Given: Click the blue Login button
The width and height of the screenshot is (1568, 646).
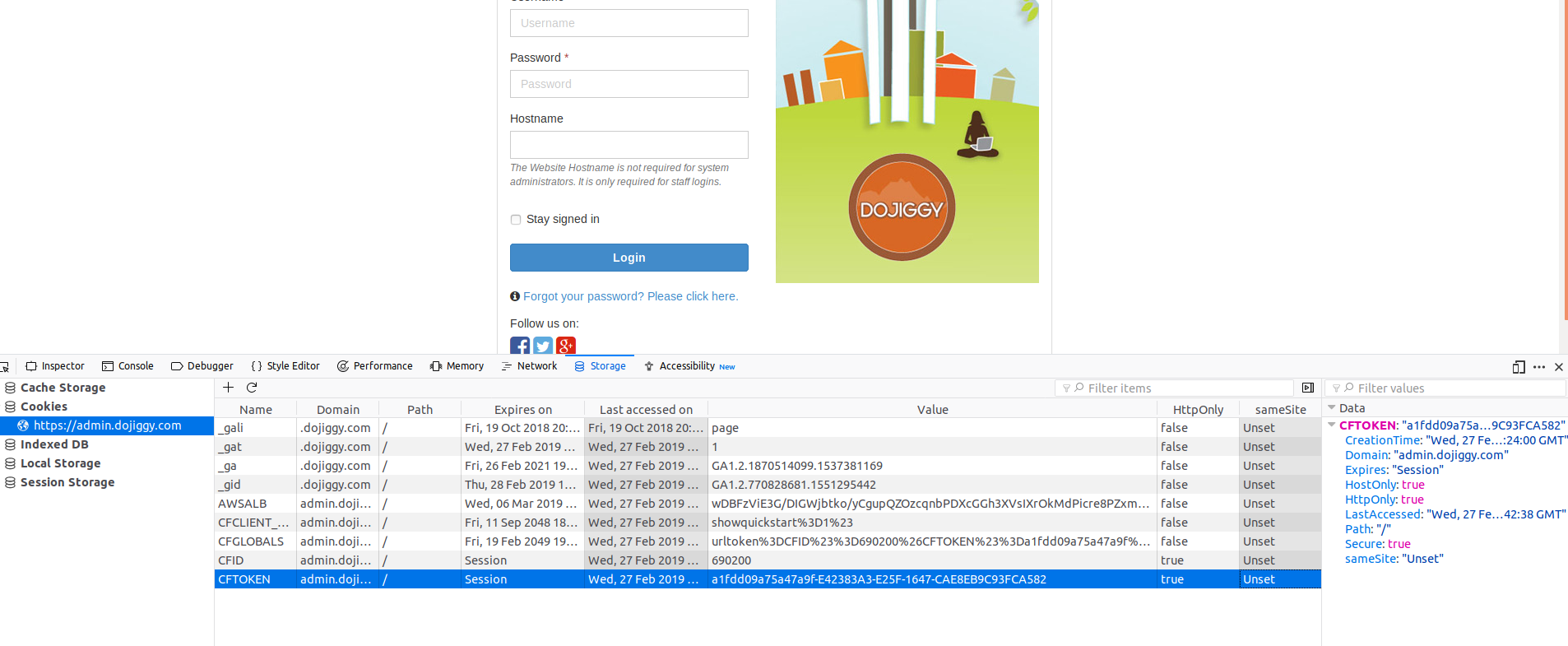Looking at the screenshot, I should 629,258.
